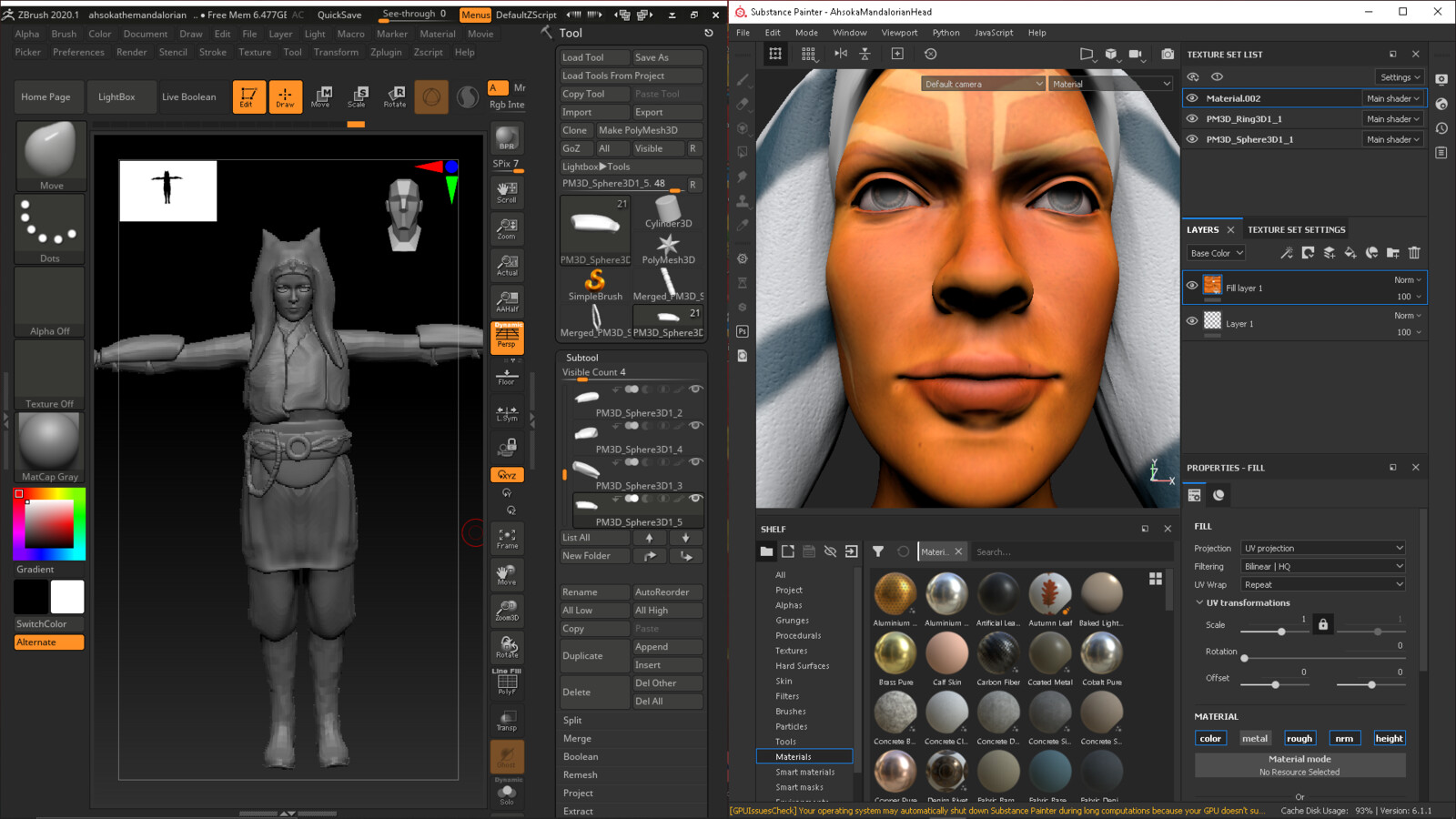Select the white main color swatch
1456x819 pixels.
pyautogui.click(x=67, y=597)
